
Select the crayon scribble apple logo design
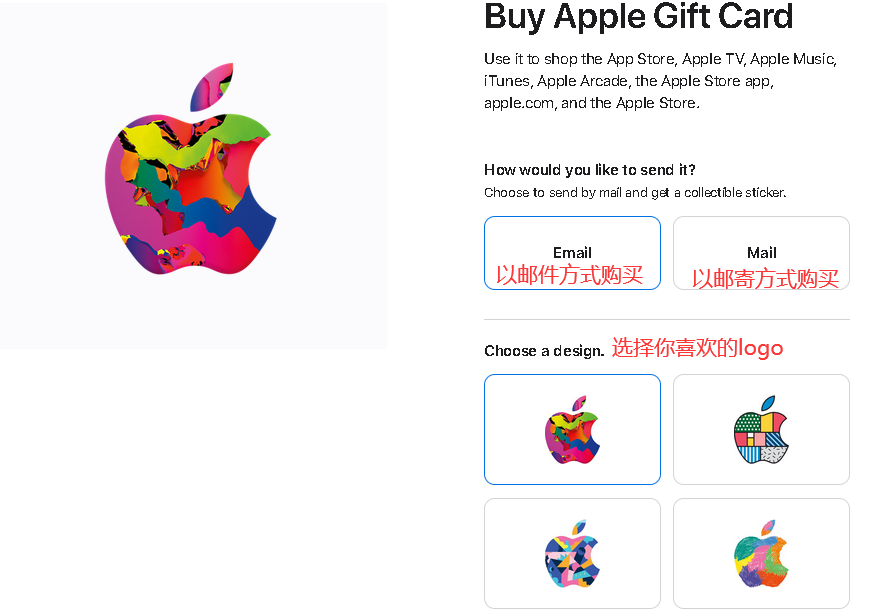point(761,553)
